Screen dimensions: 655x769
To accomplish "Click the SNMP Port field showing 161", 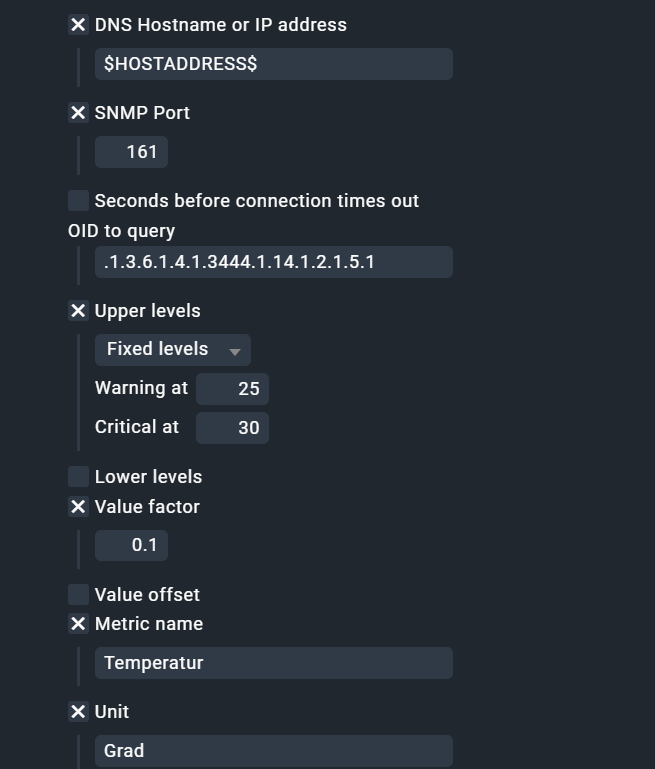I will (131, 152).
